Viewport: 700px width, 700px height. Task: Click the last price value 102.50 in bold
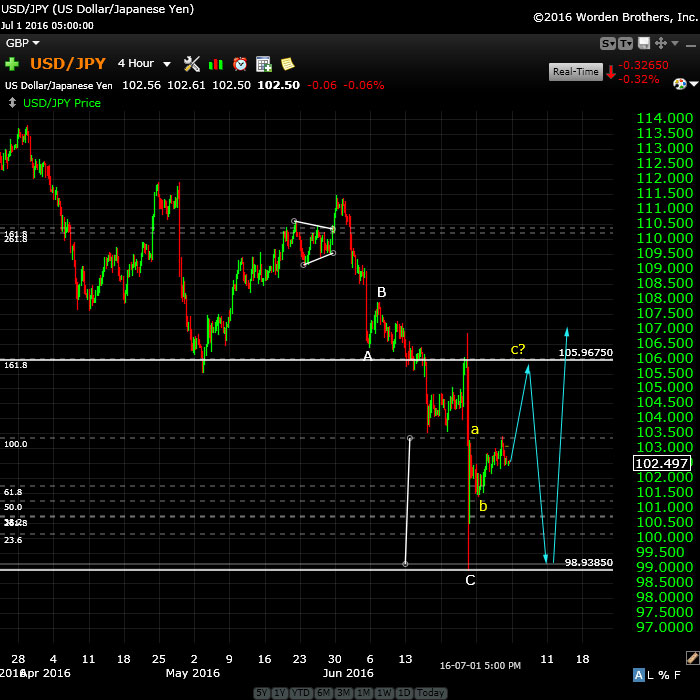pos(279,85)
